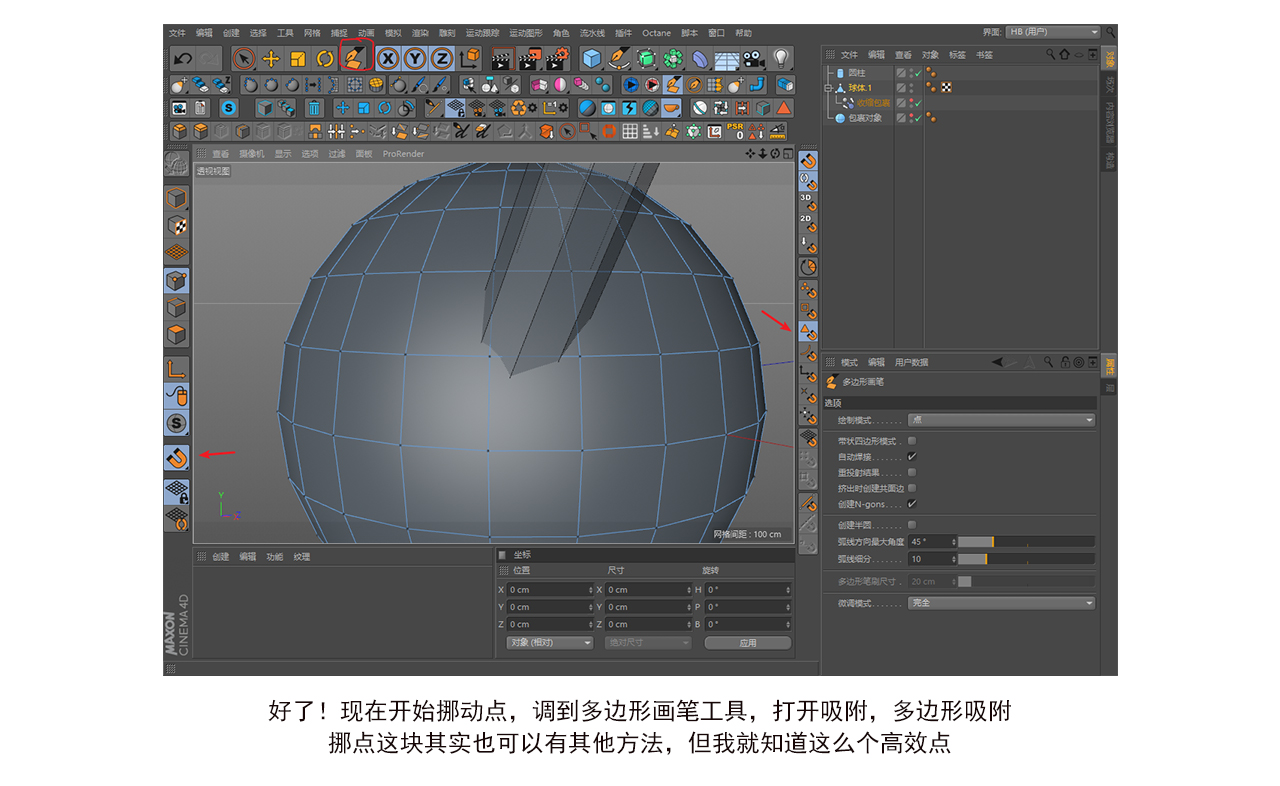Select 2D Snapping mode icon

click(x=808, y=223)
